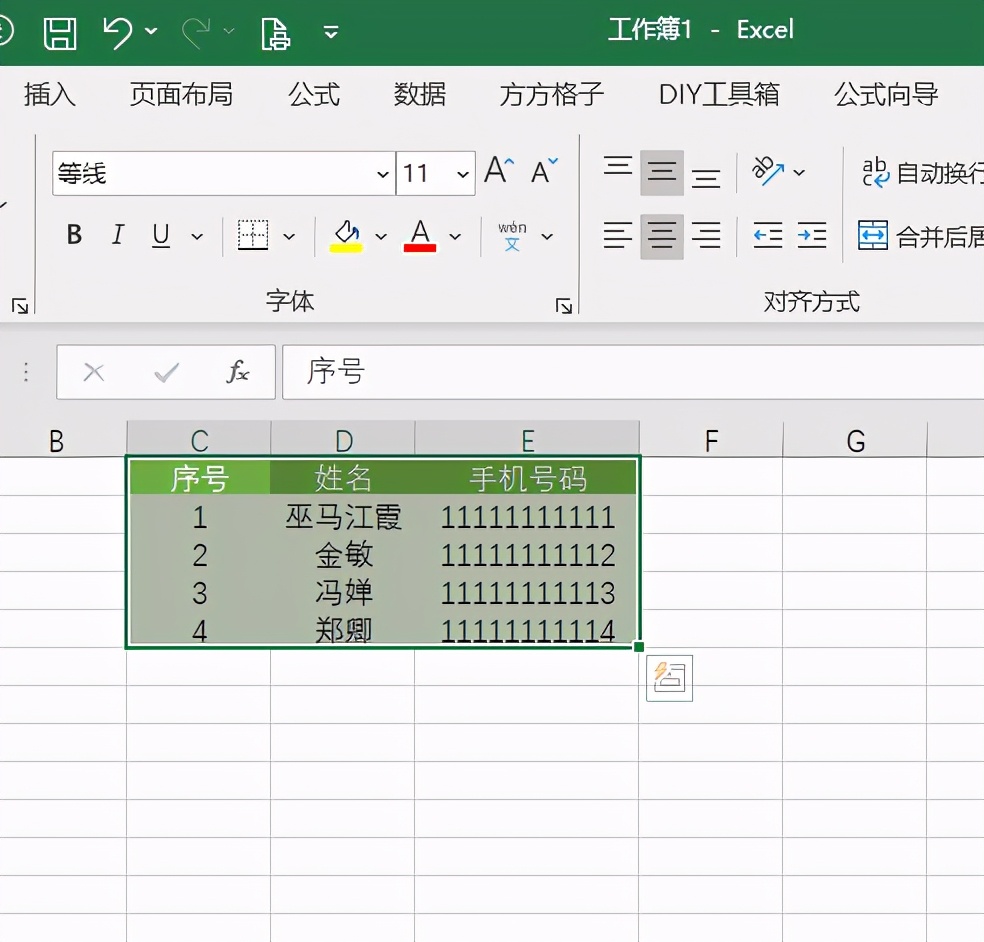The width and height of the screenshot is (984, 942).
Task: Open the 页面布局 ribbon tab
Action: [181, 95]
